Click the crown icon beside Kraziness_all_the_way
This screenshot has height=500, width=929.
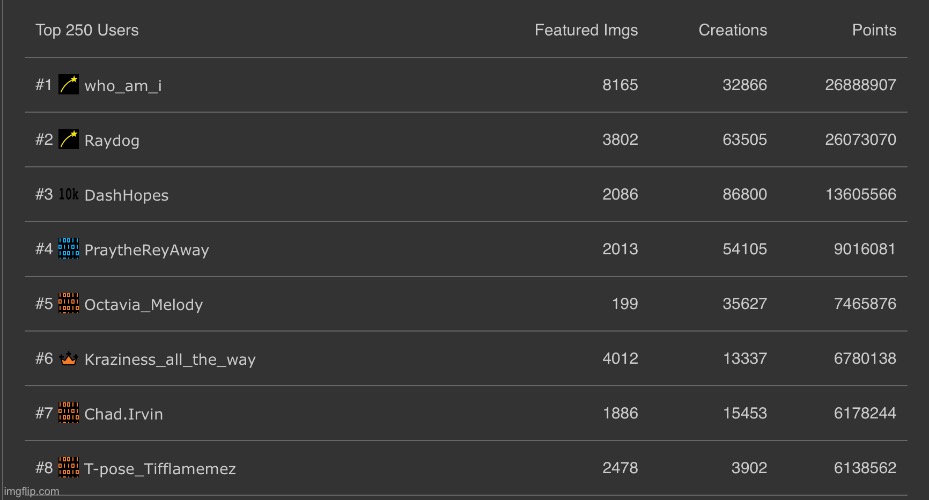69,358
